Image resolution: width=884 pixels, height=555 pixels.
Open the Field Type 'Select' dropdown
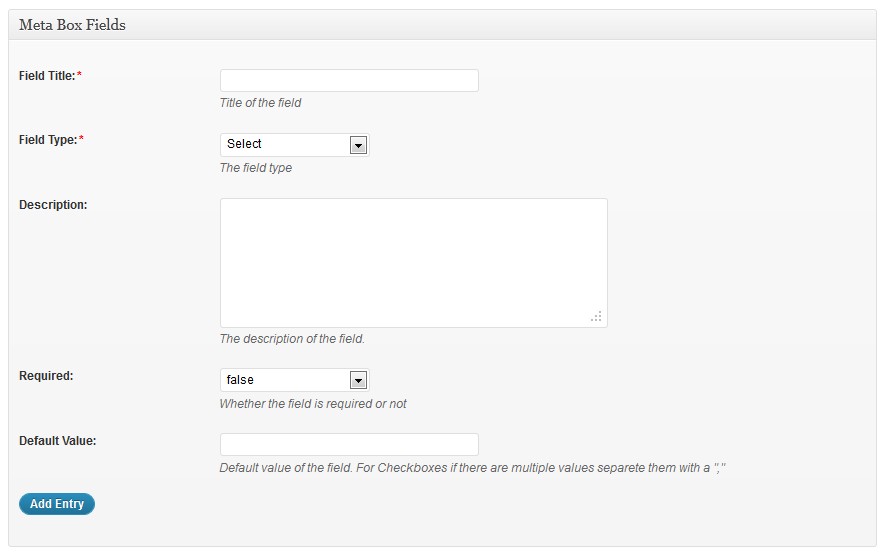[294, 145]
